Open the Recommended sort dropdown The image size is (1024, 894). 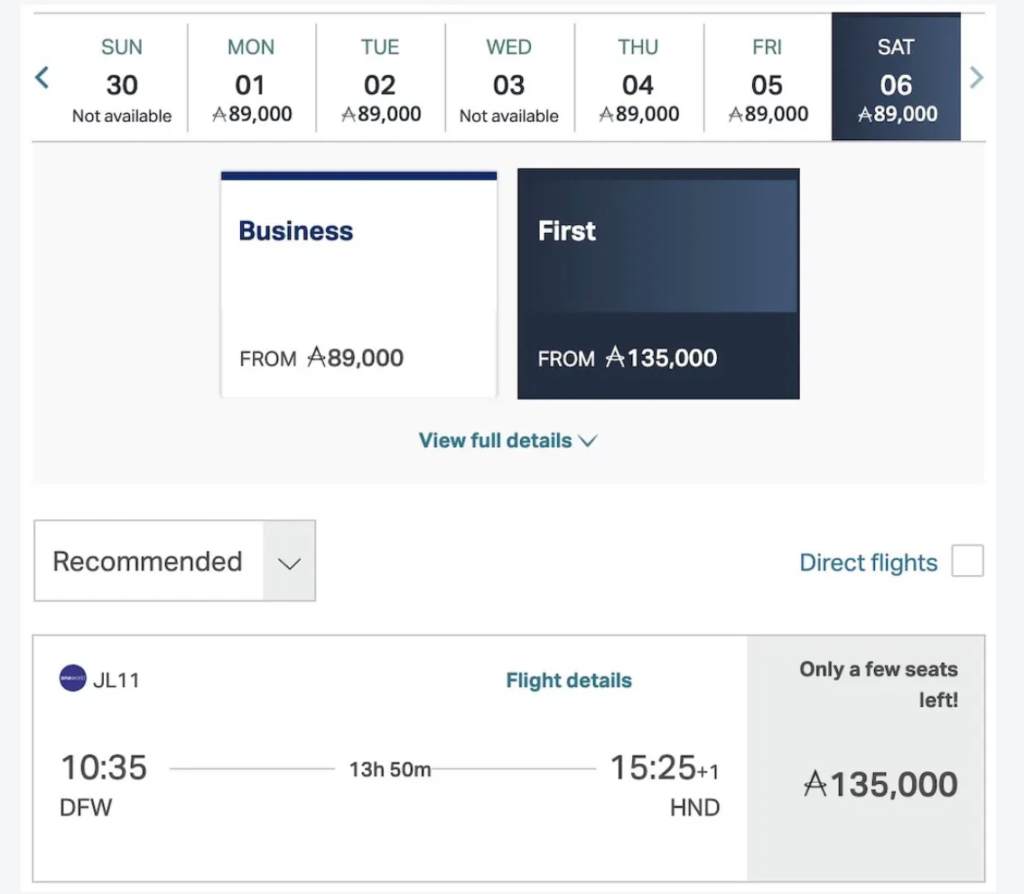175,561
